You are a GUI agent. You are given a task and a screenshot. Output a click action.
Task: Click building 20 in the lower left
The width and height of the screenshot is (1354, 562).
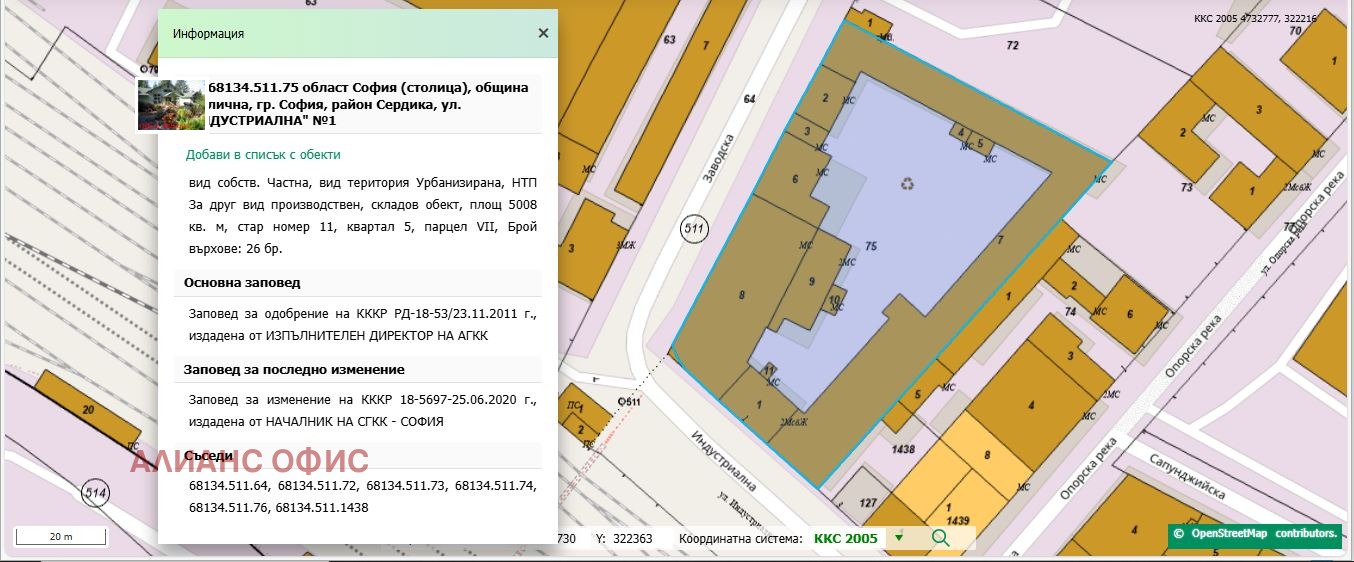pyautogui.click(x=88, y=410)
